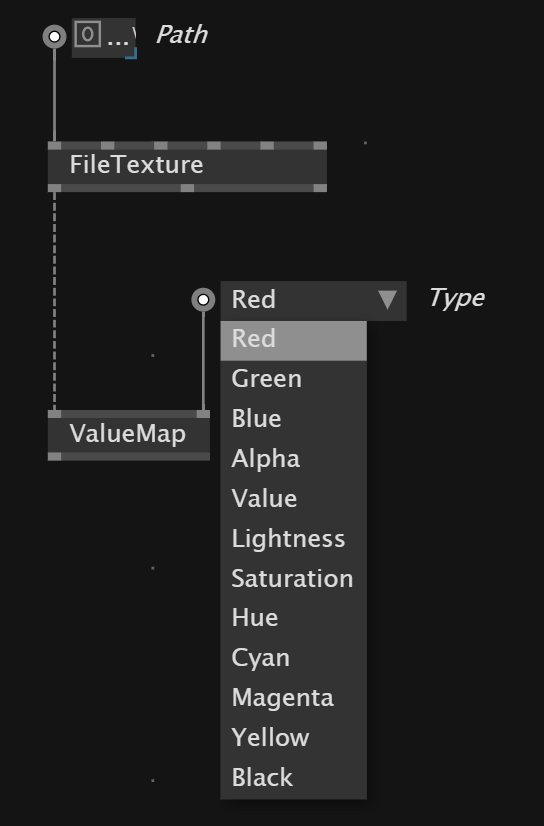The width and height of the screenshot is (544, 826).
Task: Select Lightness from the type list
Action: [293, 538]
